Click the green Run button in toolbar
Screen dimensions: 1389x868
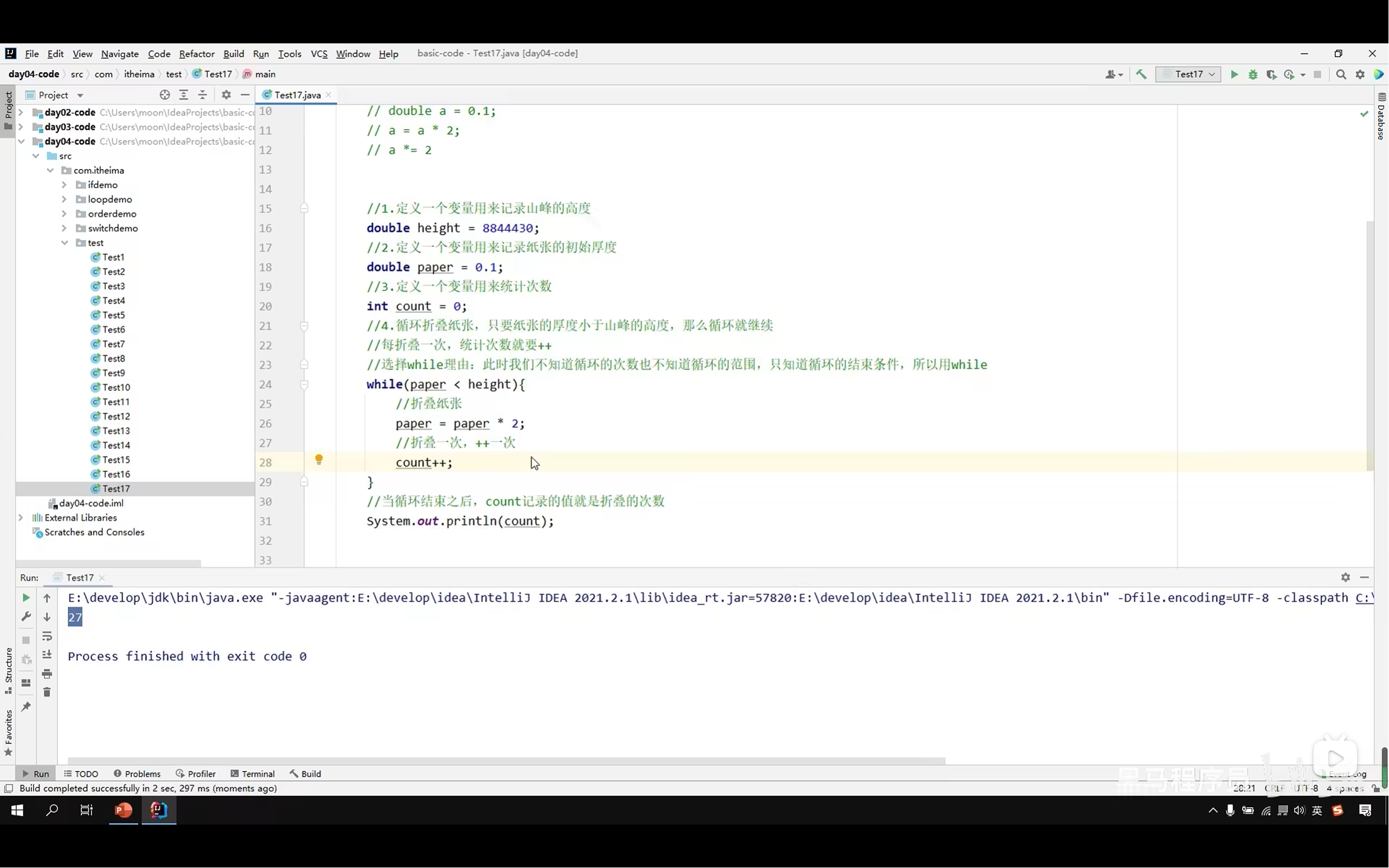point(1234,75)
